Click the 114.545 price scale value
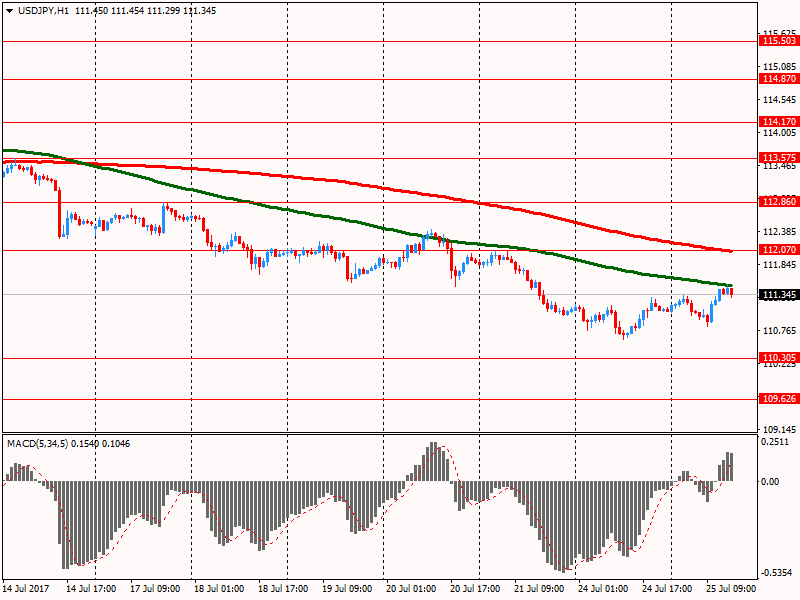Screen dimensions: 800x600 pyautogui.click(x=779, y=99)
